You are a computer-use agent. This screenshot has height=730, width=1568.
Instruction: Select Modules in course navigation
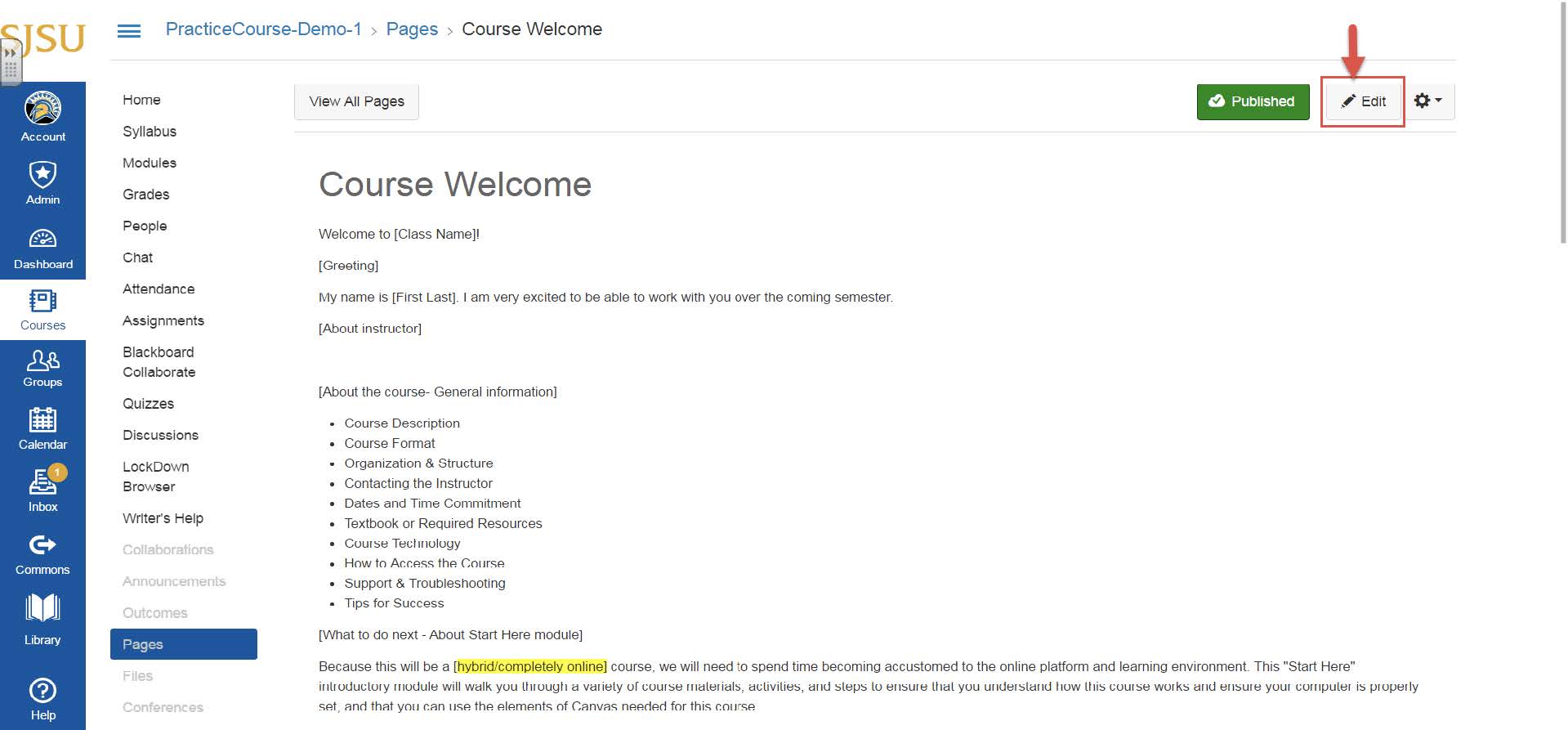[150, 163]
